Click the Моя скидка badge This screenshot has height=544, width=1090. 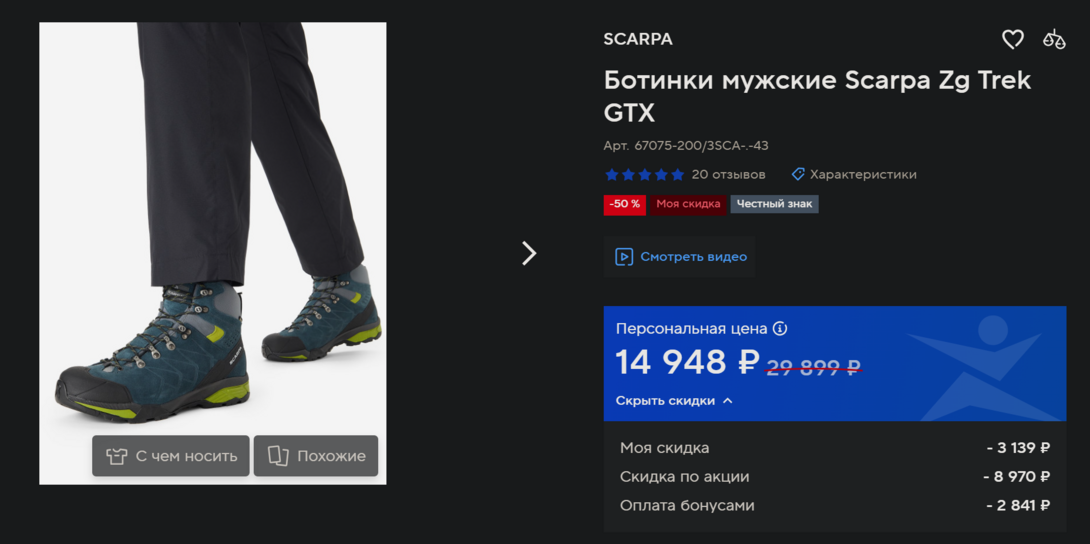[x=688, y=204]
